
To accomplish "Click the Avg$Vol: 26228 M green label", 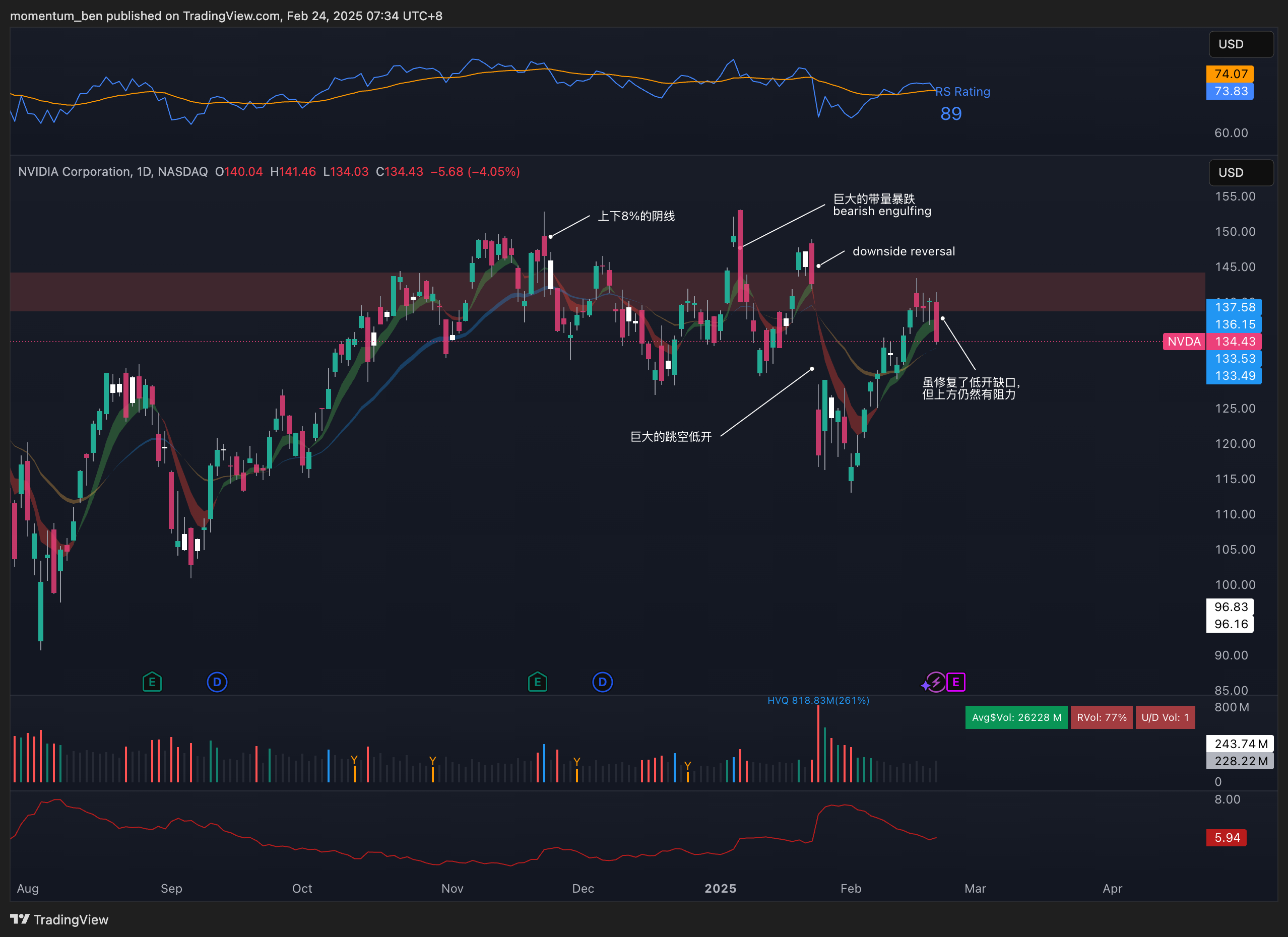I will point(1016,717).
